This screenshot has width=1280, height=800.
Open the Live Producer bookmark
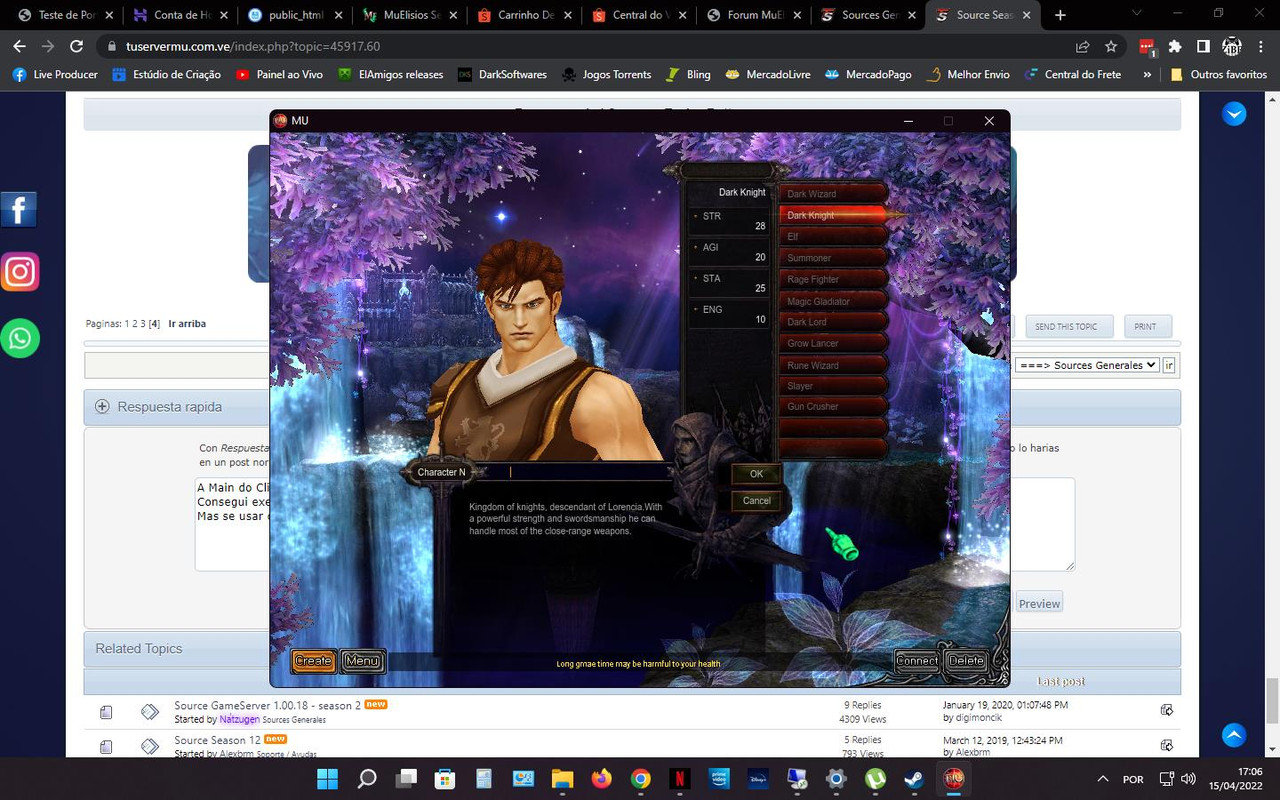(x=55, y=74)
